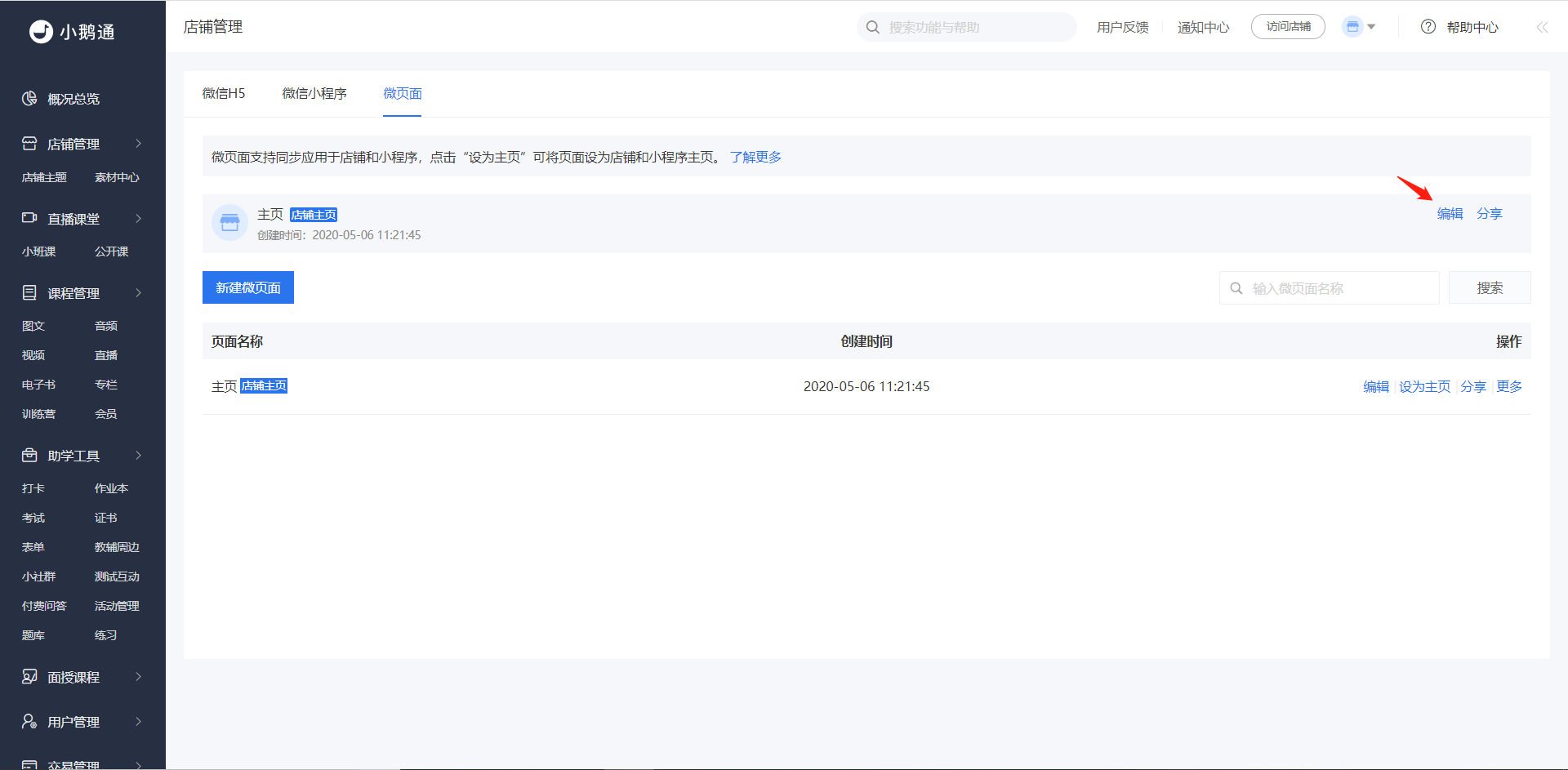Click the 面授课程 icon
Screen dimensions: 1568x770
coord(29,676)
